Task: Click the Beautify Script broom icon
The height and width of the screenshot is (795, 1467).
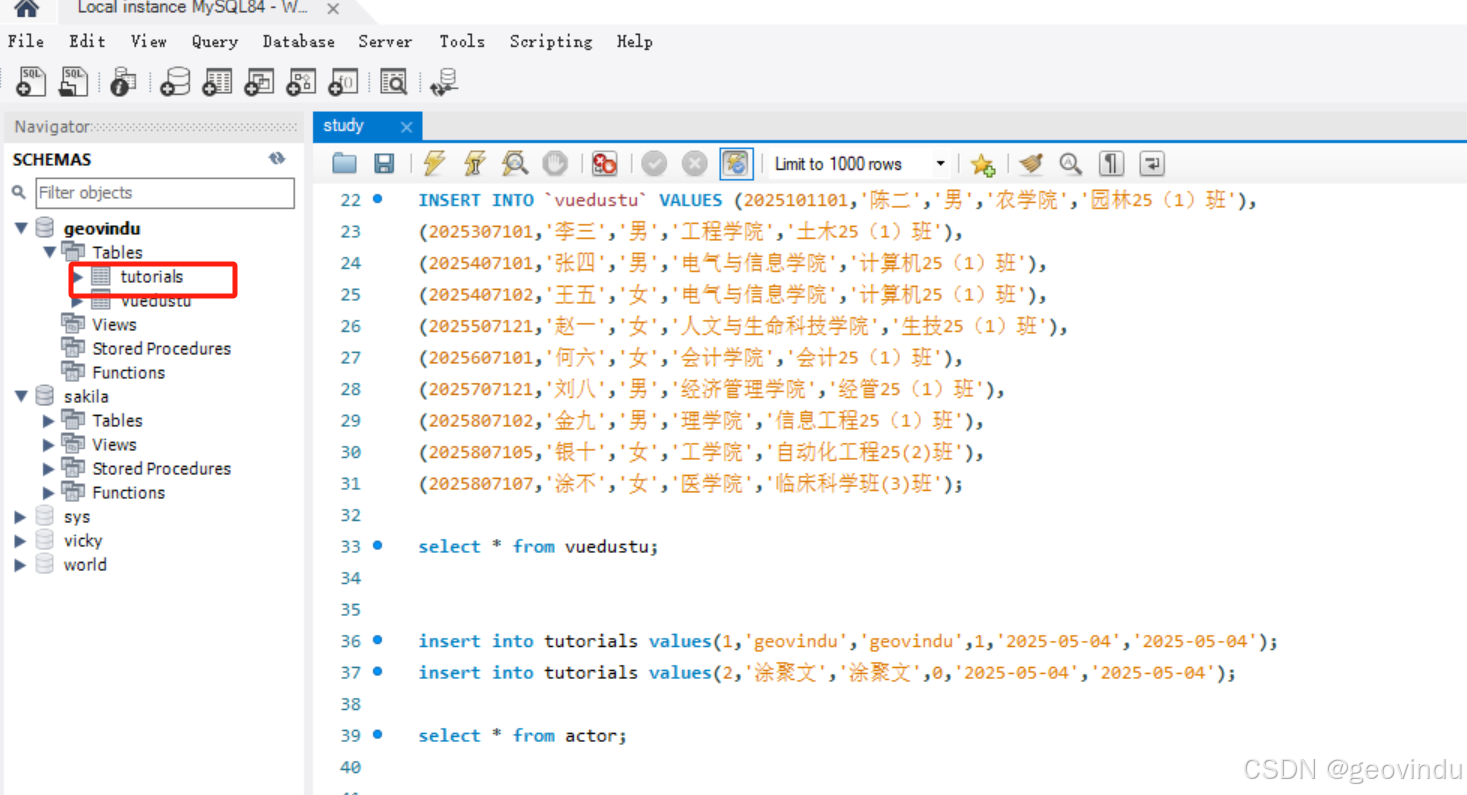Action: click(x=1029, y=163)
